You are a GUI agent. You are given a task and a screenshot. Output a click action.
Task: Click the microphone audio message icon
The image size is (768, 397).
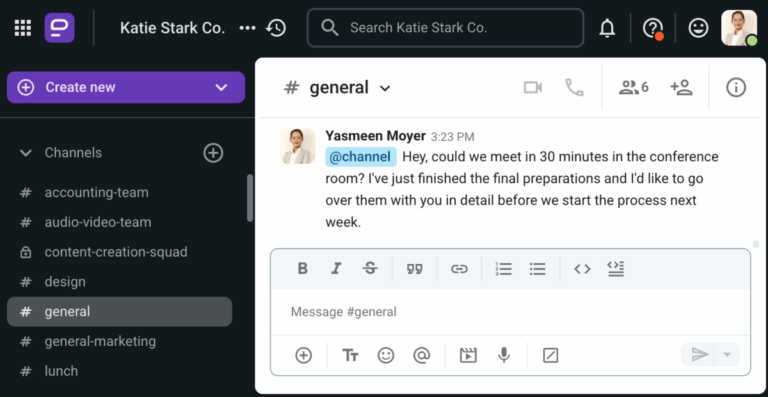(504, 355)
